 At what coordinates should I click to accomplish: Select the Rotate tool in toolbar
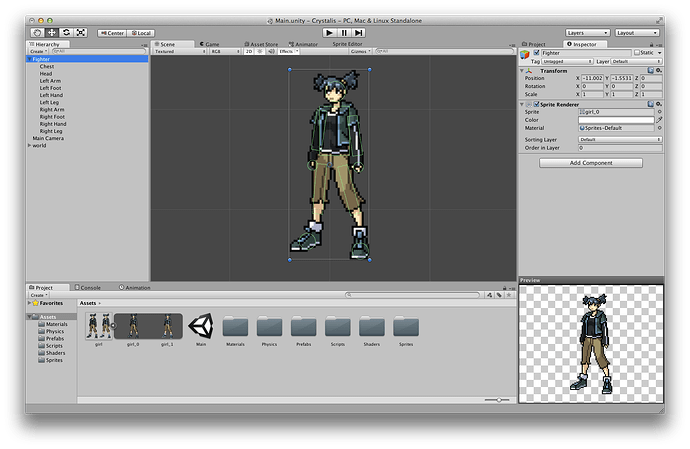click(65, 32)
